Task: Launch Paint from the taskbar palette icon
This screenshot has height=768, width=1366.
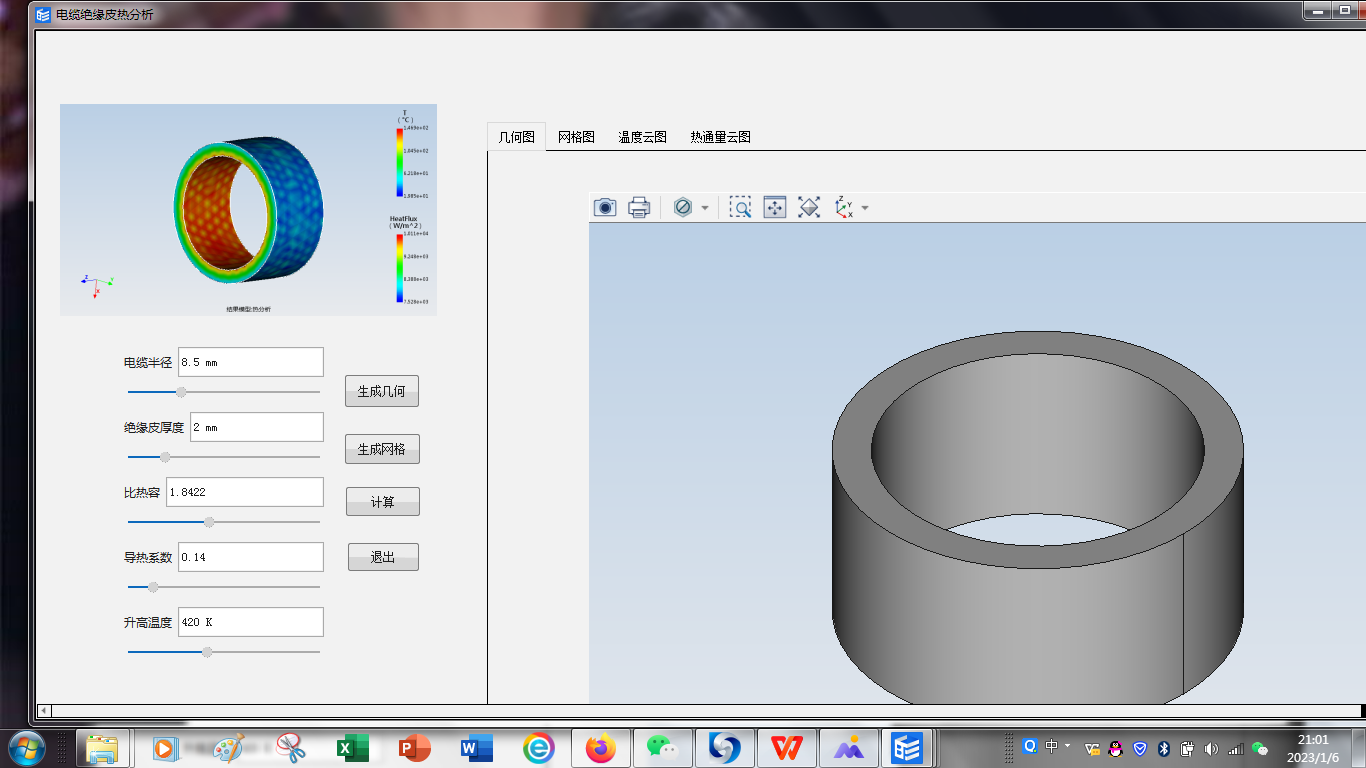Action: [227, 748]
